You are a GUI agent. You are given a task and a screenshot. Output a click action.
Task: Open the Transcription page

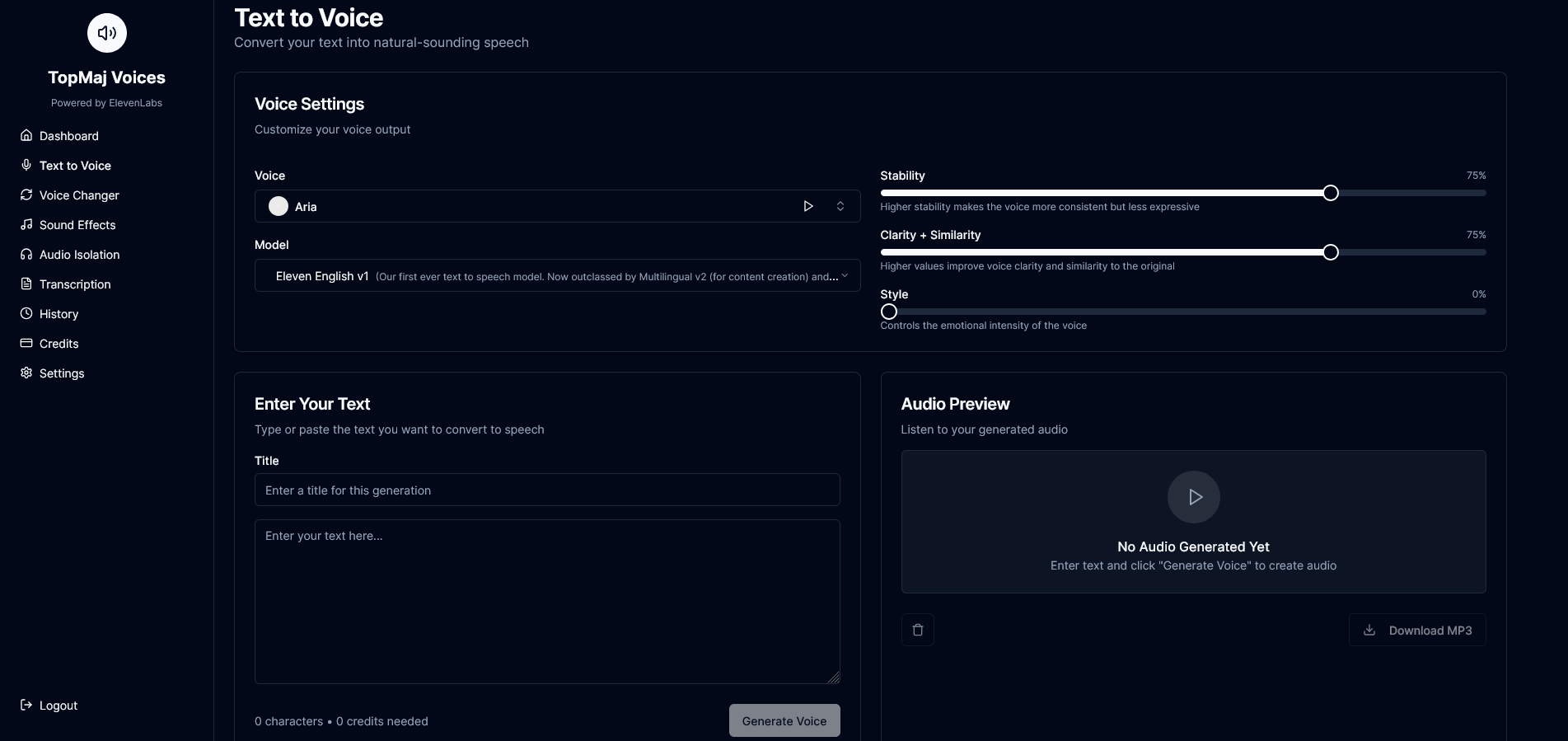[x=75, y=284]
